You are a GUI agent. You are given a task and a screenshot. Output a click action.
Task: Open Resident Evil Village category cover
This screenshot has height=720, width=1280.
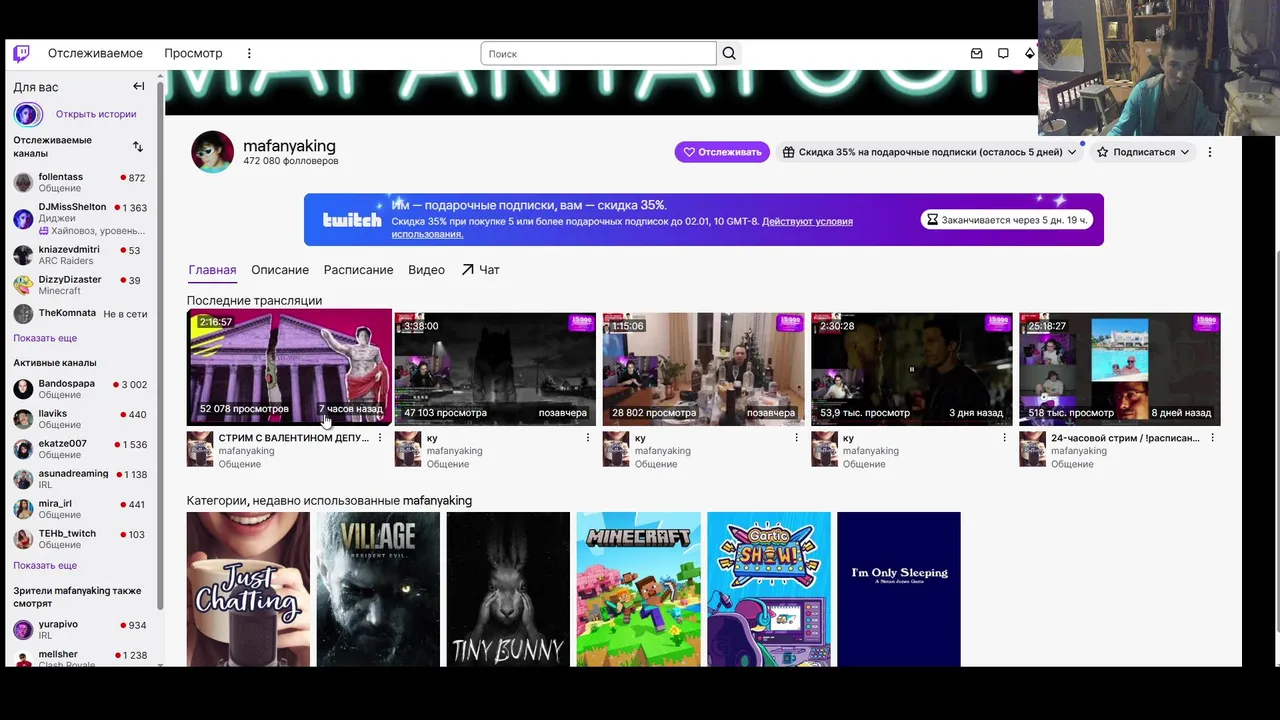tap(378, 589)
